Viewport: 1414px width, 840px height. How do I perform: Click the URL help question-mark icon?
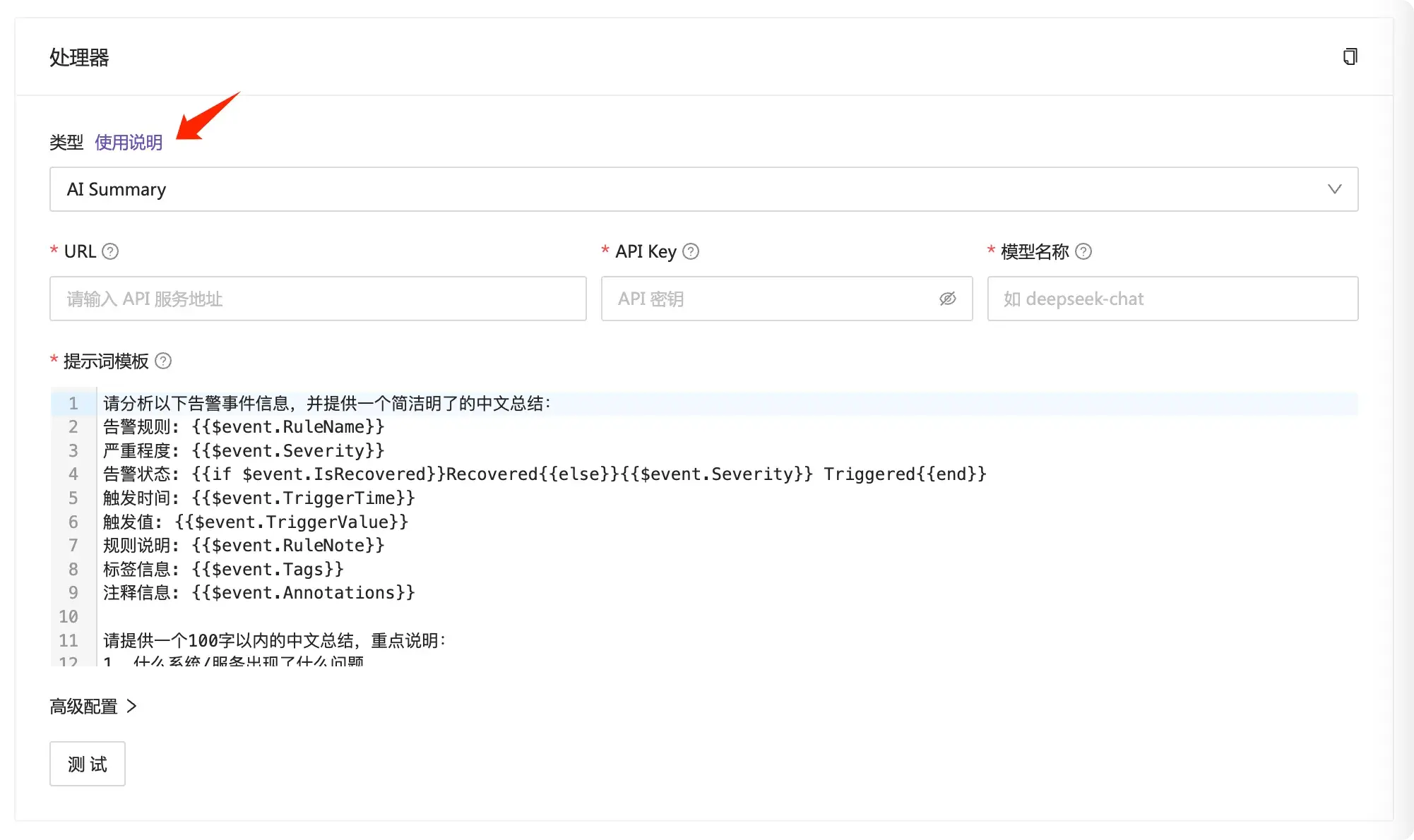110,251
